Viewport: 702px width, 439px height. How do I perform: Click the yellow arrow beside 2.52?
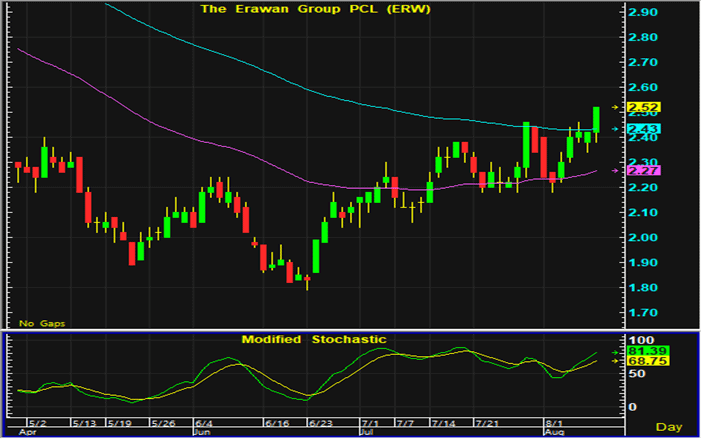(615, 105)
